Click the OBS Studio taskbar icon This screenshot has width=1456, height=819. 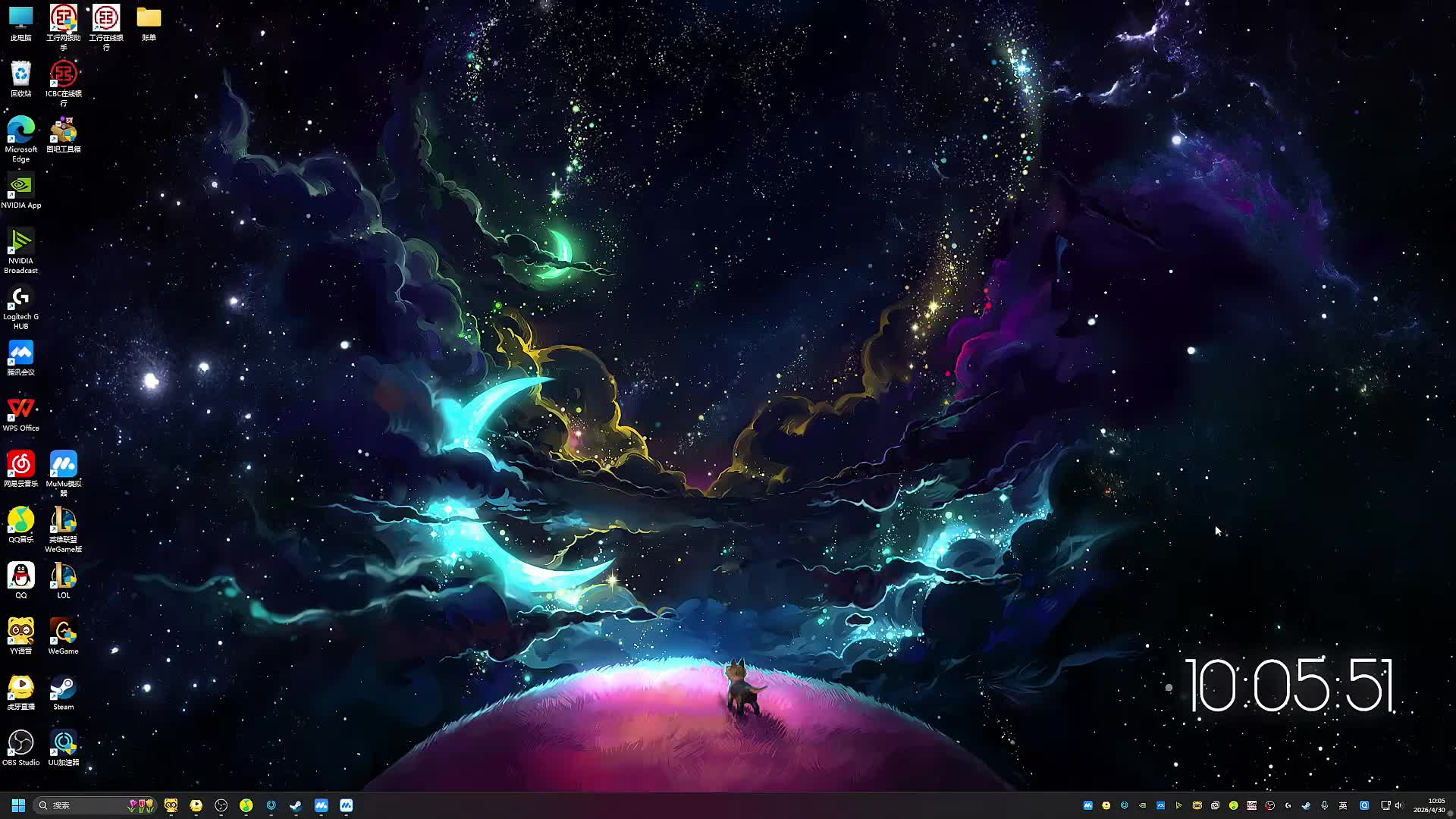(x=221, y=805)
